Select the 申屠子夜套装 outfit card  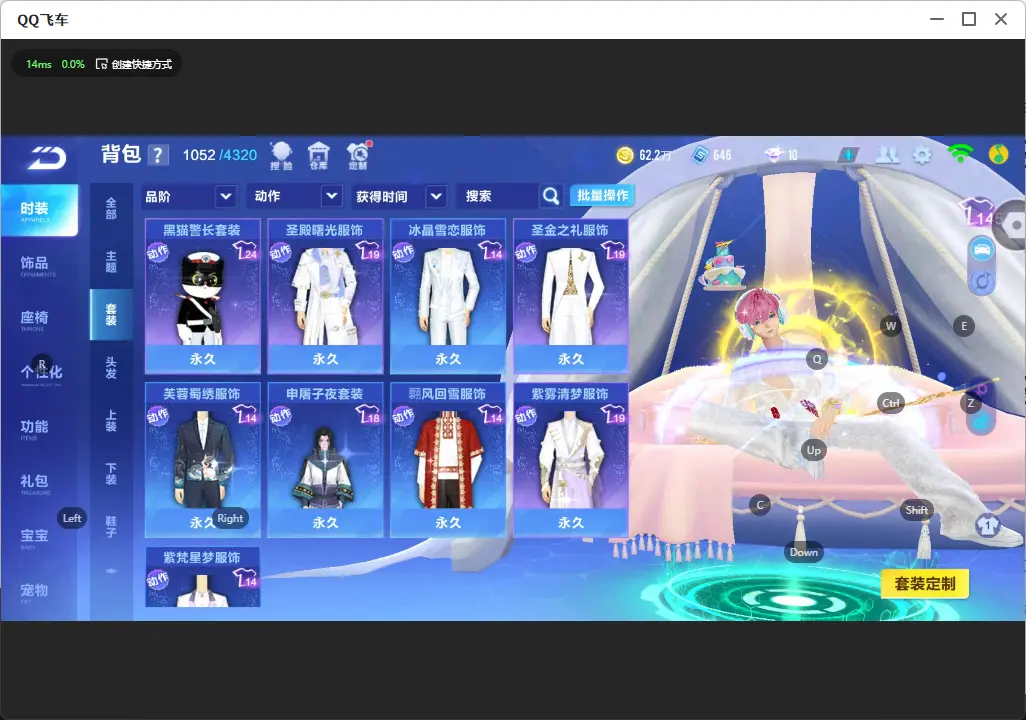(x=325, y=460)
